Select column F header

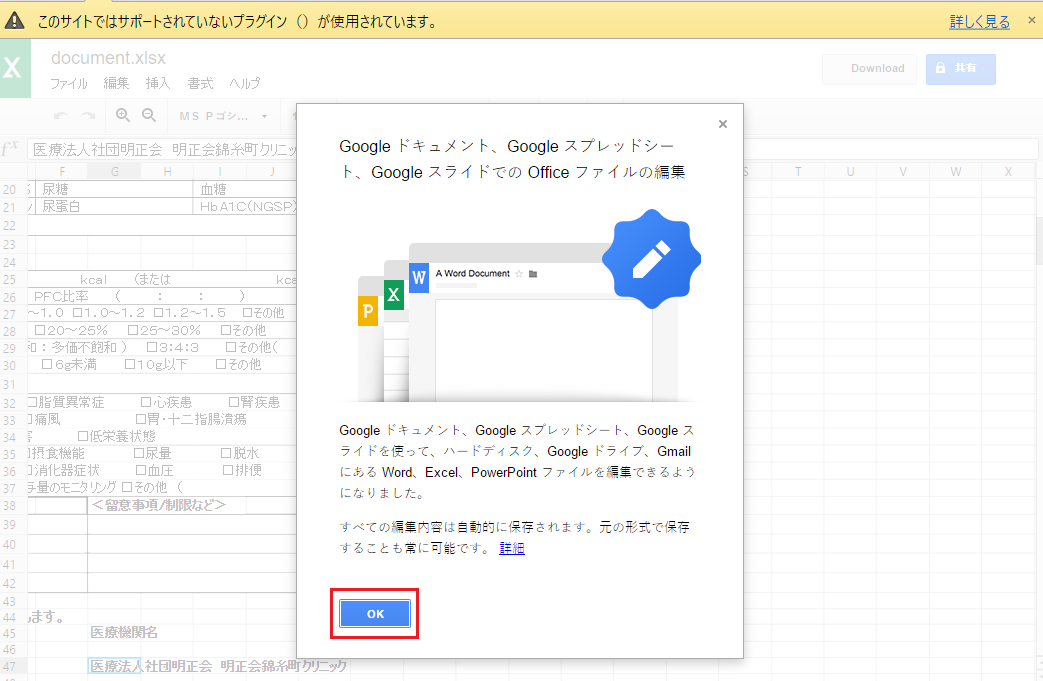pos(62,172)
